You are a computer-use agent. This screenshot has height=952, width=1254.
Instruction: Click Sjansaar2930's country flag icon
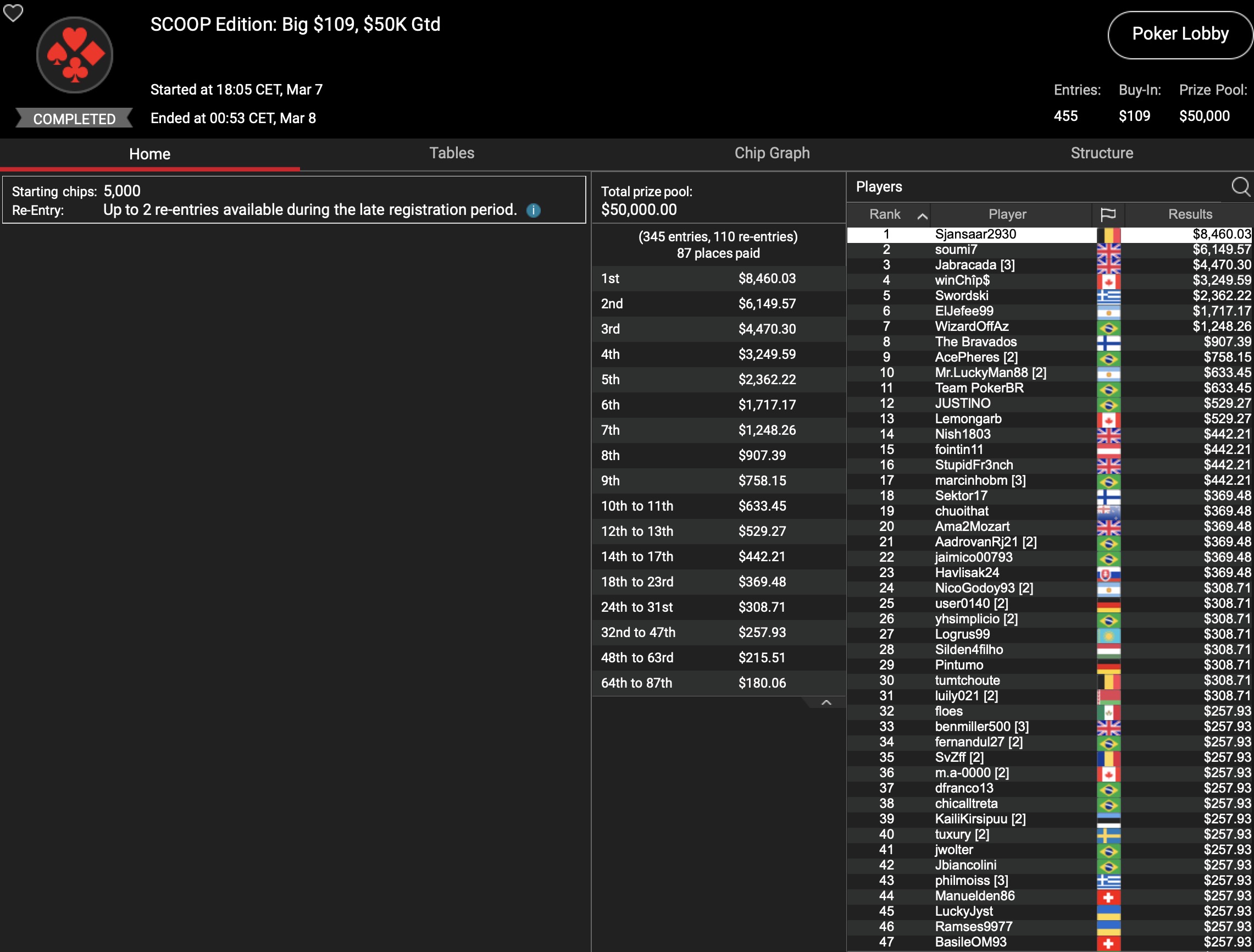1108,235
